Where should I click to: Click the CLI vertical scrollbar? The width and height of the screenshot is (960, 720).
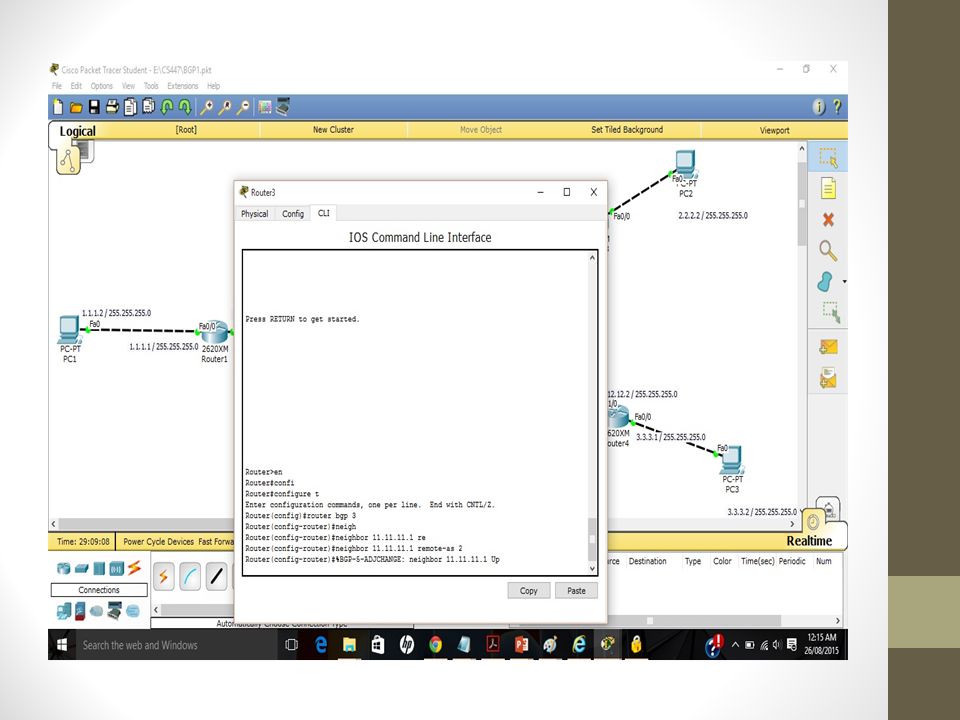(592, 413)
